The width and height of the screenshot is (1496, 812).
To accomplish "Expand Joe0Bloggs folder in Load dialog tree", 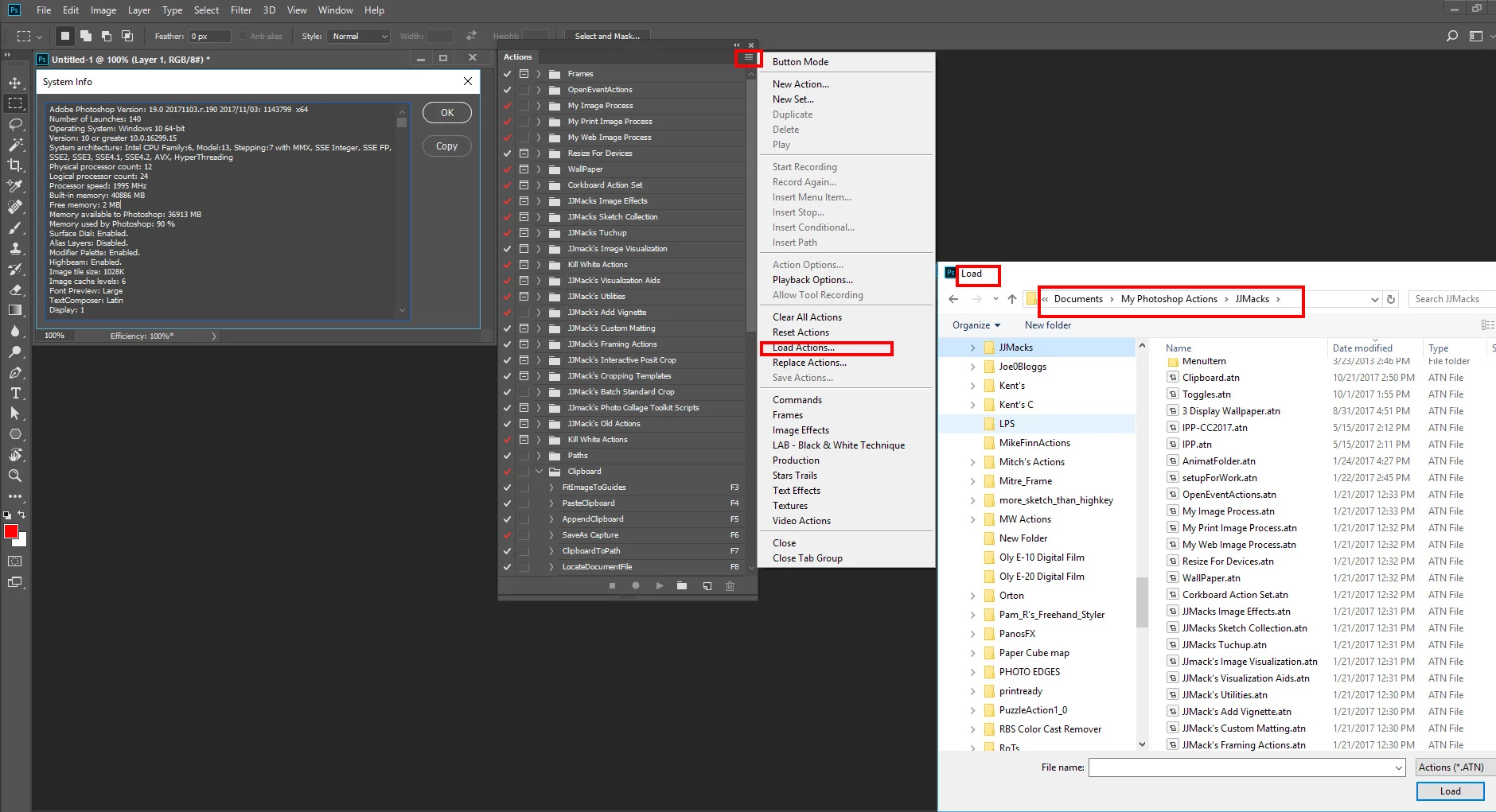I will click(x=972, y=367).
